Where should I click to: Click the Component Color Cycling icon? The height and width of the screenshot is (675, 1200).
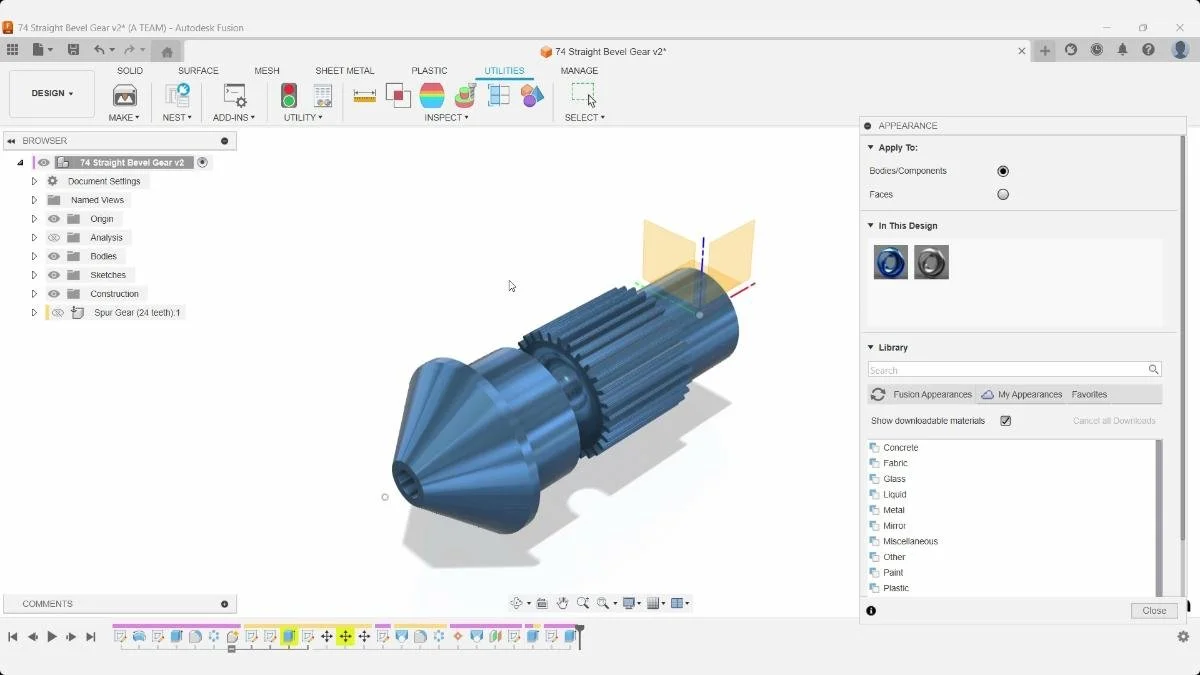point(532,95)
